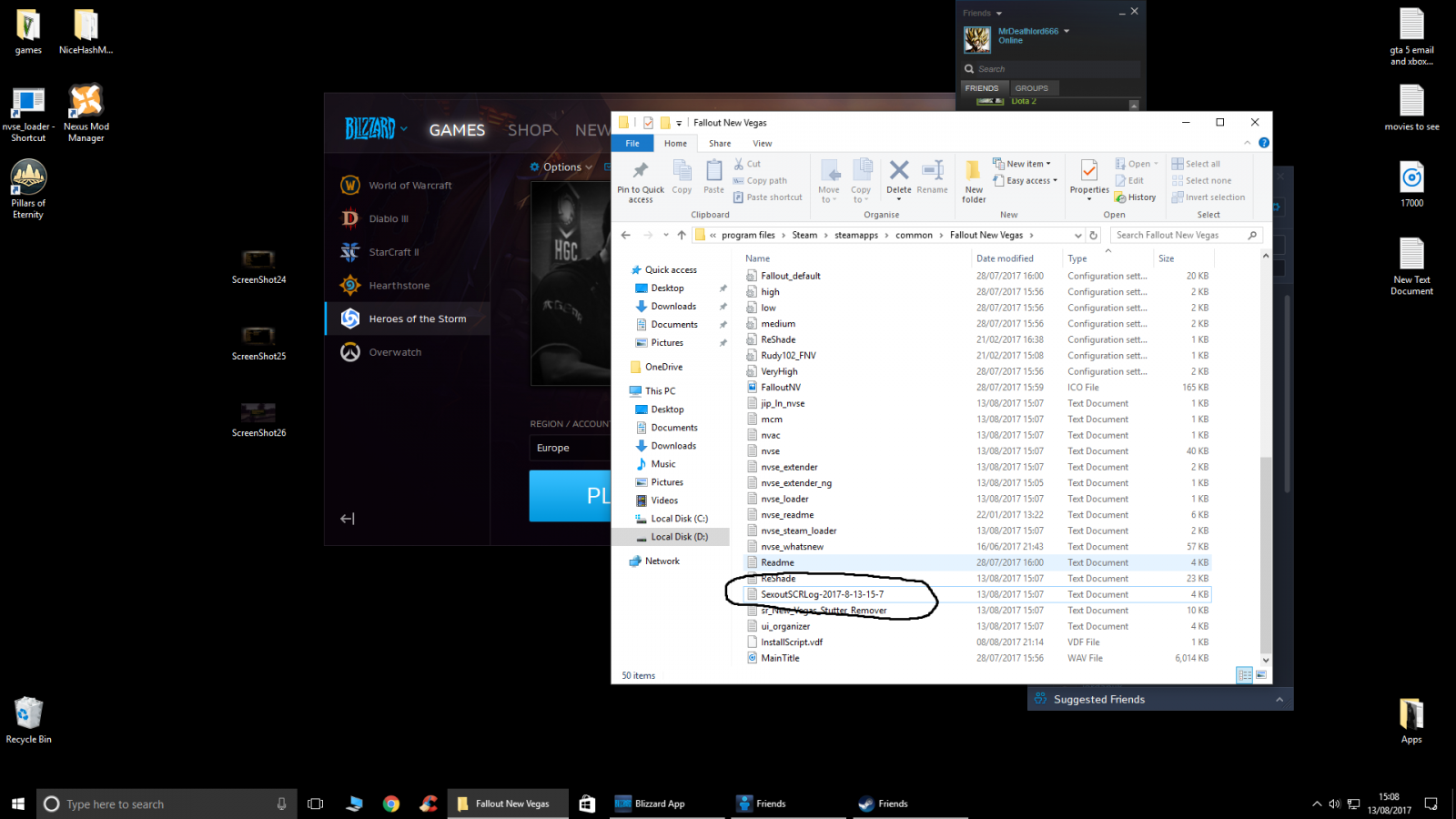This screenshot has height=819, width=1456.
Task: Click Pin to Quick access in ribbon
Action: coord(641,180)
